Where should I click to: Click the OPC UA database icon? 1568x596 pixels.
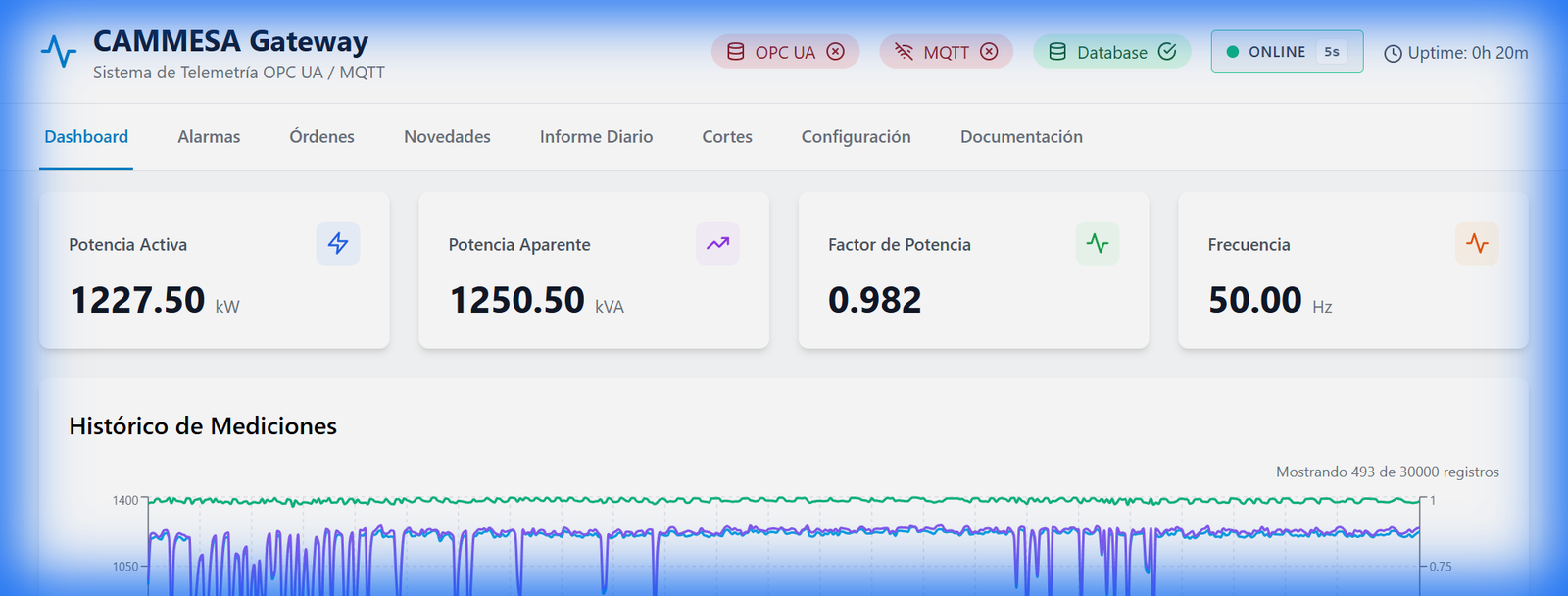tap(735, 52)
